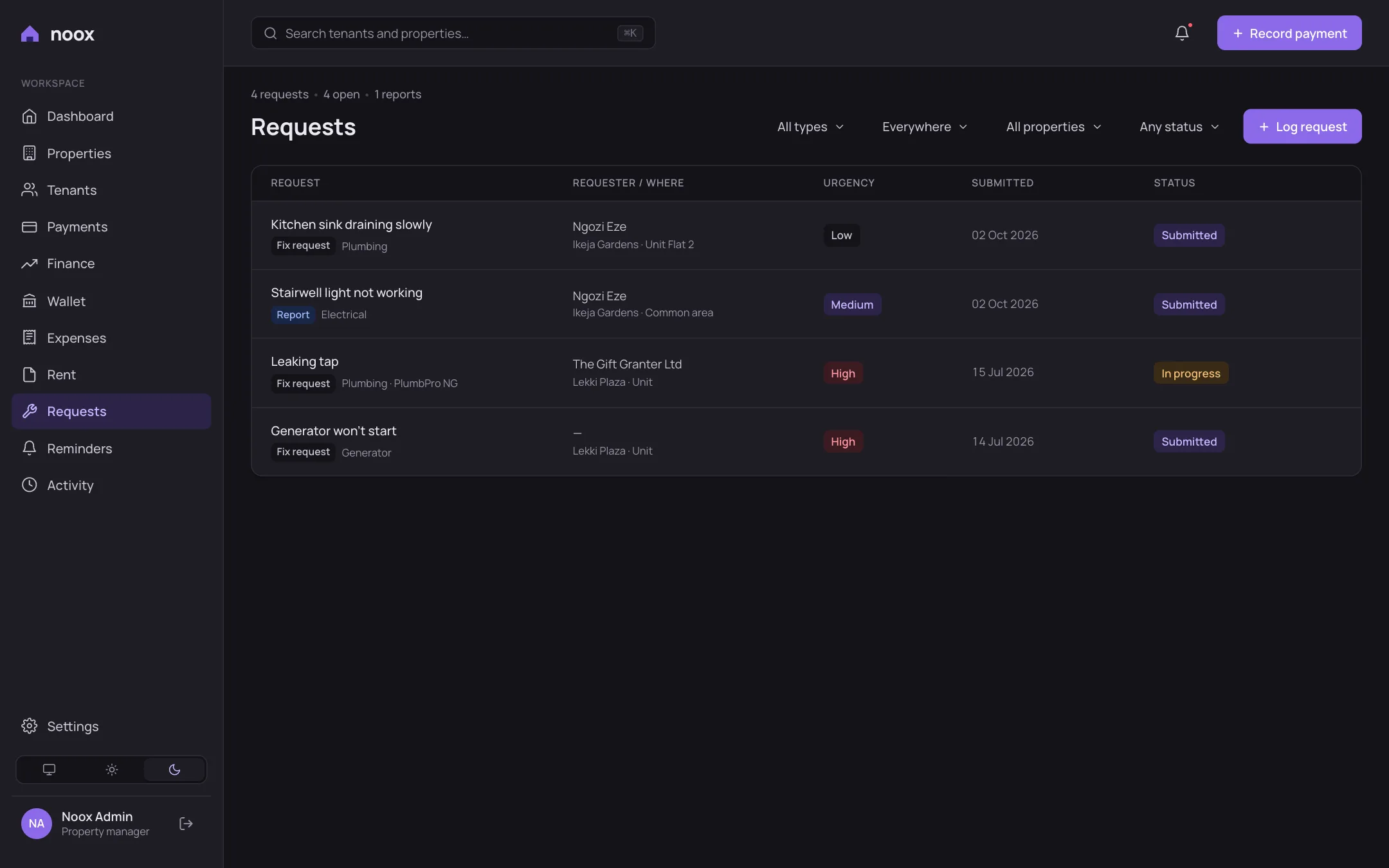Viewport: 1389px width, 868px height.
Task: Go to the Tenants menu item
Action: coord(111,190)
